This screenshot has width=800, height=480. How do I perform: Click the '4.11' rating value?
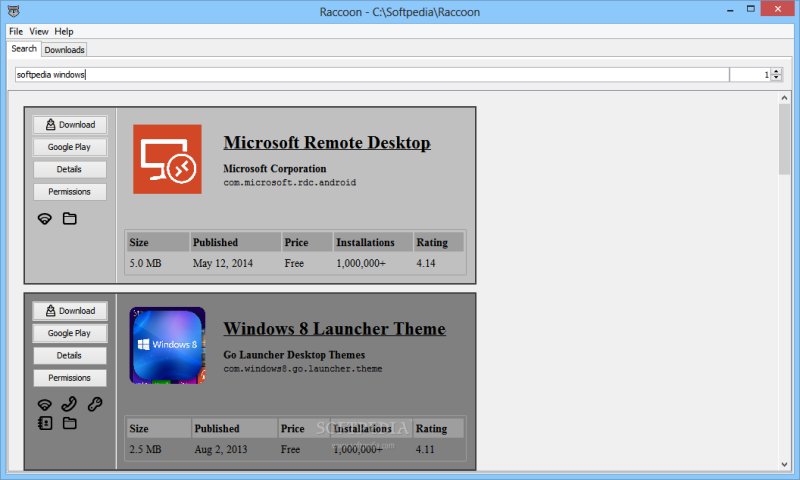[x=424, y=449]
